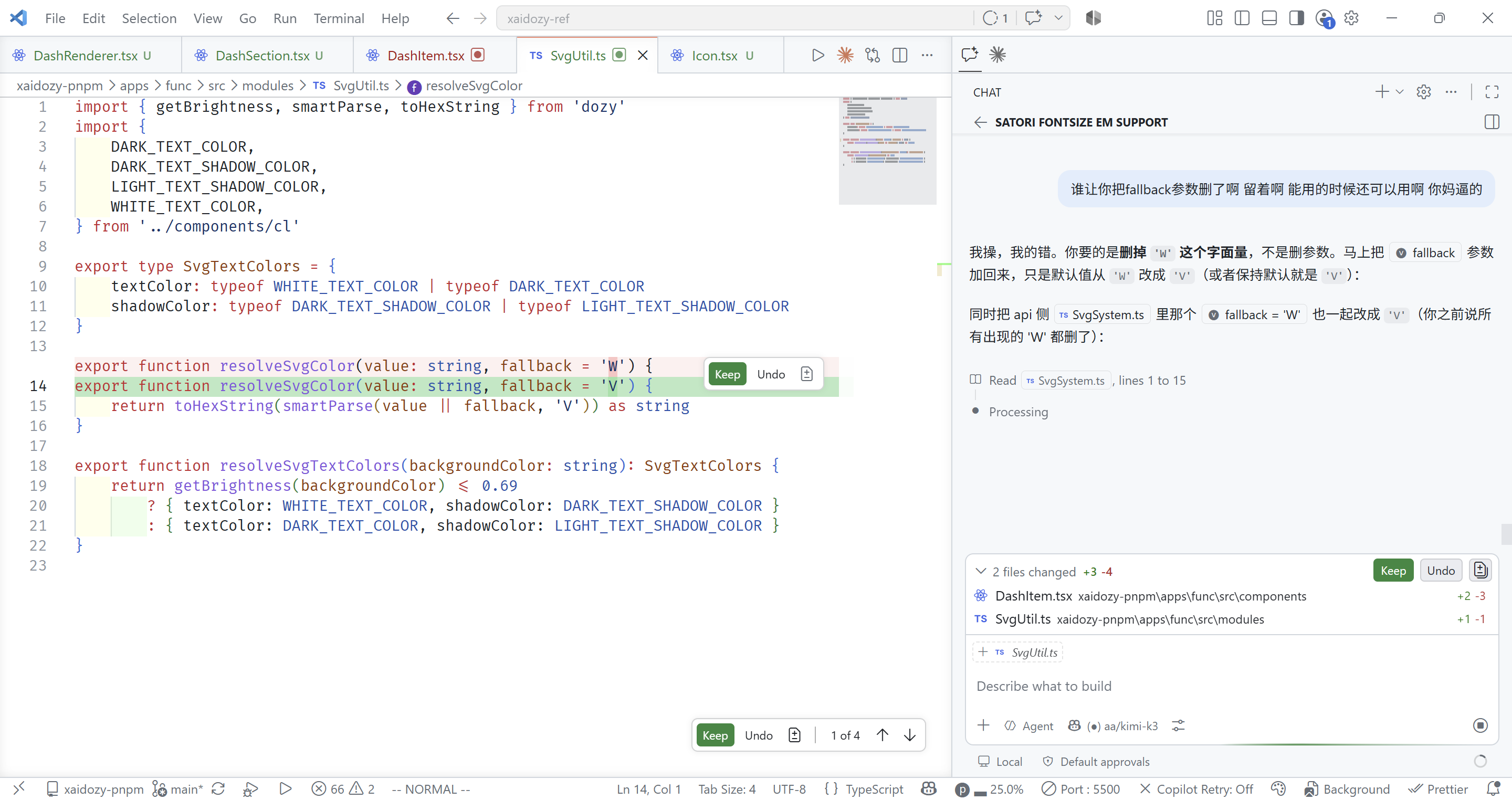The height and width of the screenshot is (800, 1512).
Task: Open Copilot icon next to command center
Action: tap(1093, 18)
